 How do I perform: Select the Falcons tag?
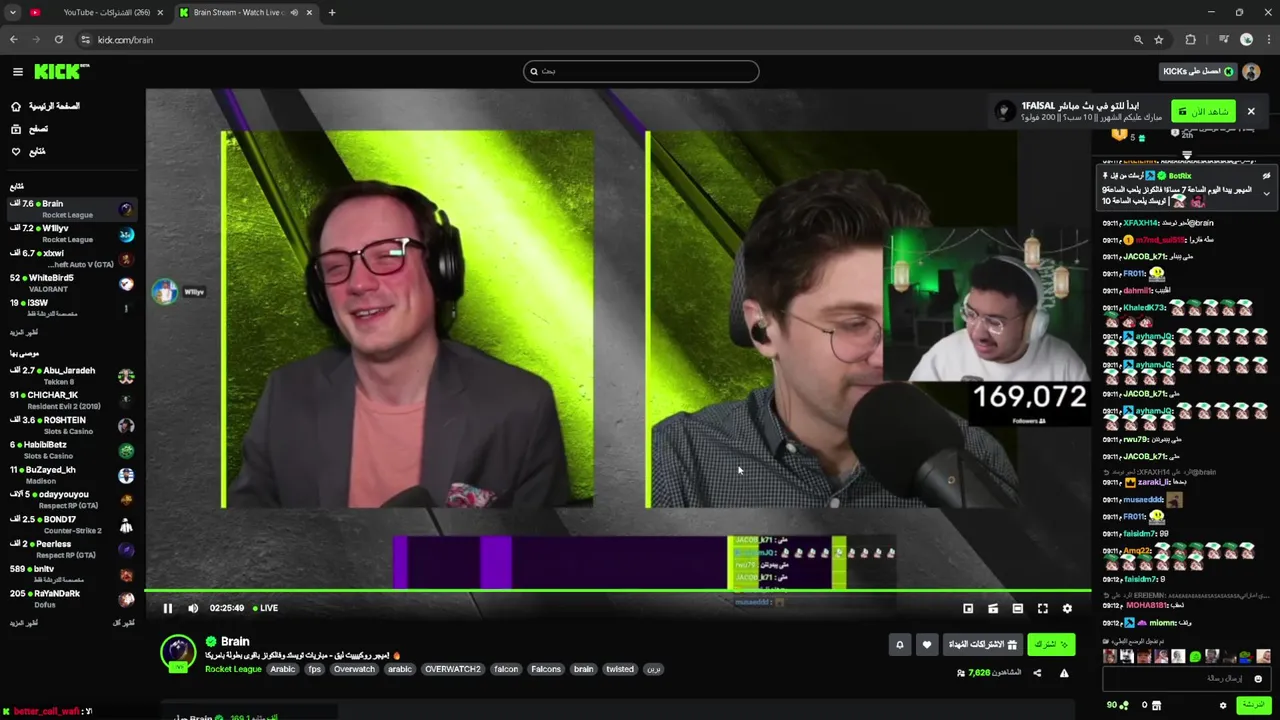pos(546,669)
